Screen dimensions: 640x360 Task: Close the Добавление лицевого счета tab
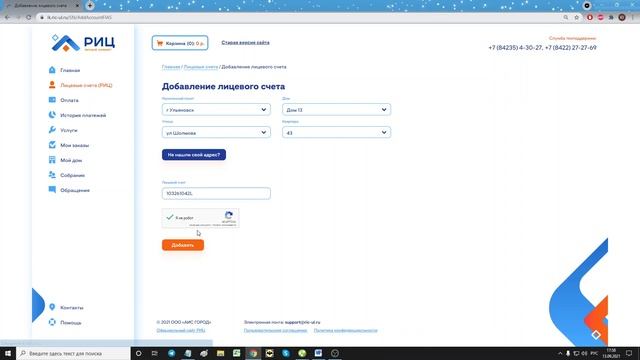tap(77, 6)
